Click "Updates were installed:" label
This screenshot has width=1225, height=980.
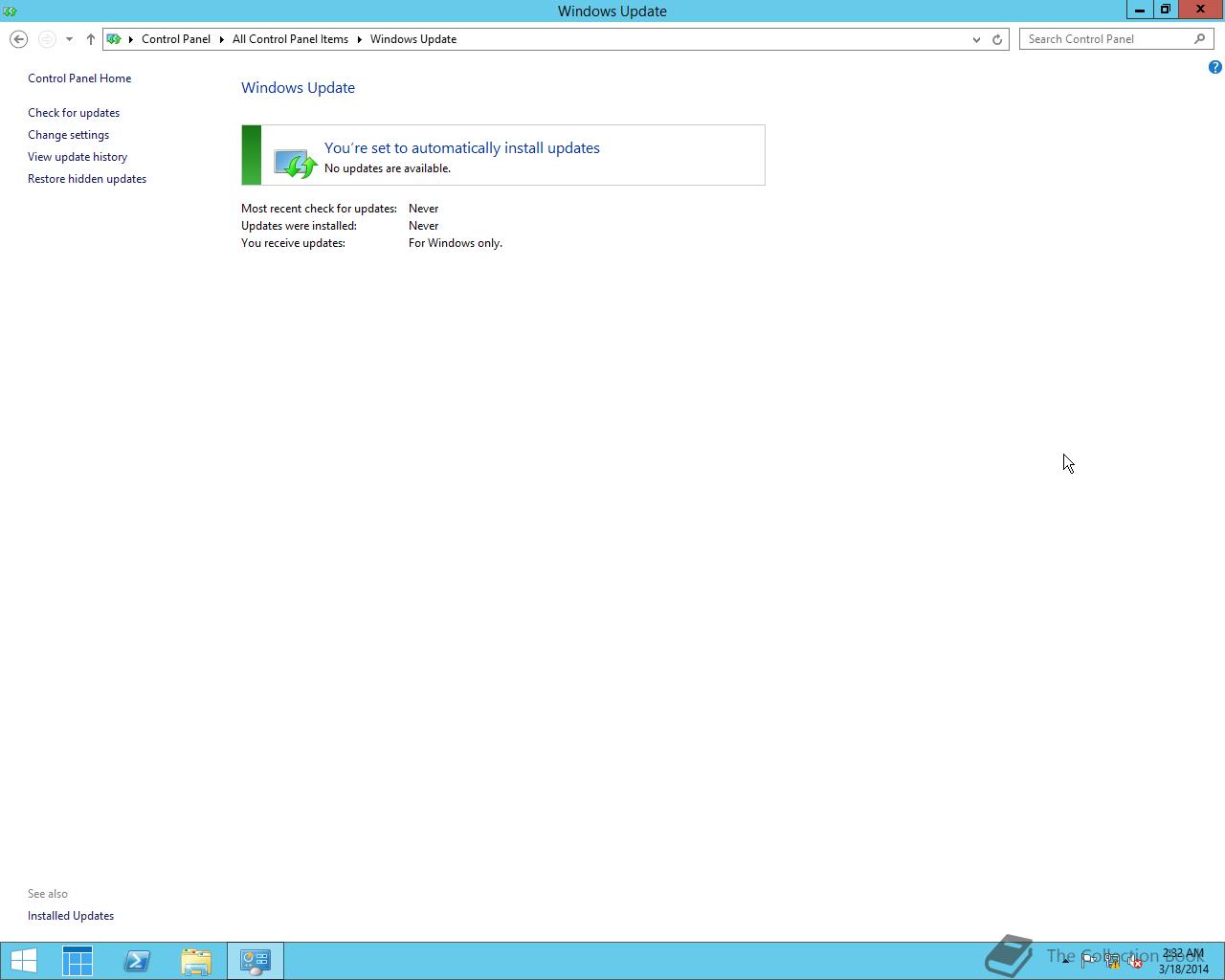pyautogui.click(x=299, y=226)
